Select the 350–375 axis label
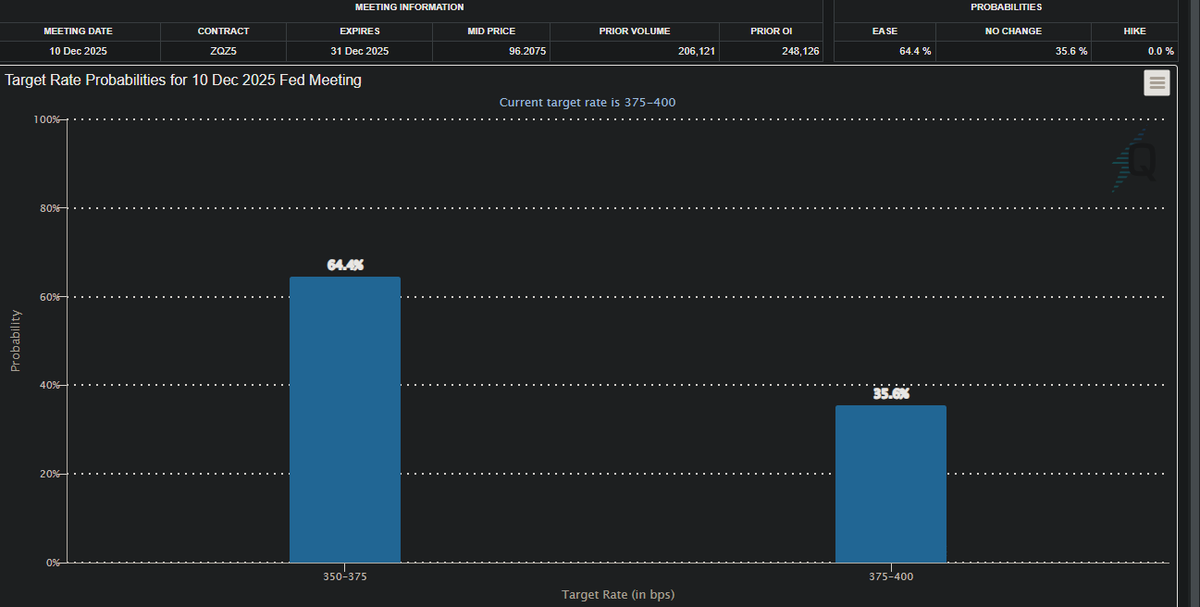Screen dimensions: 1200x607 tap(345, 576)
